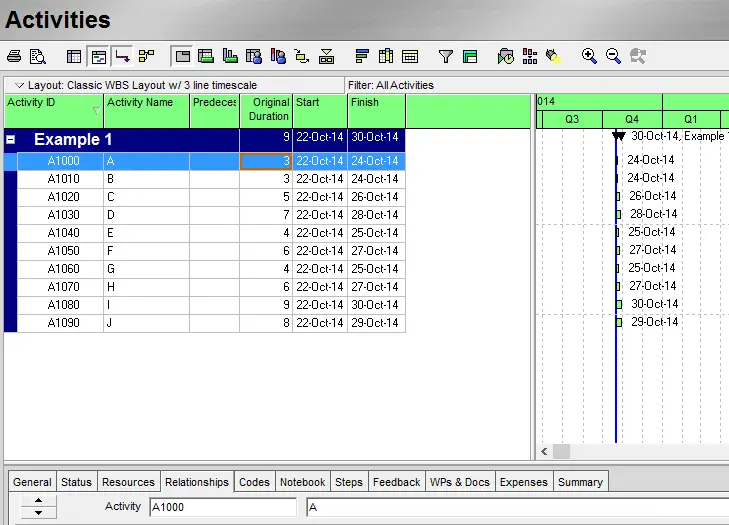Image resolution: width=729 pixels, height=525 pixels.
Task: Click Show/Hide Bottom Layout icon
Action: click(326, 57)
